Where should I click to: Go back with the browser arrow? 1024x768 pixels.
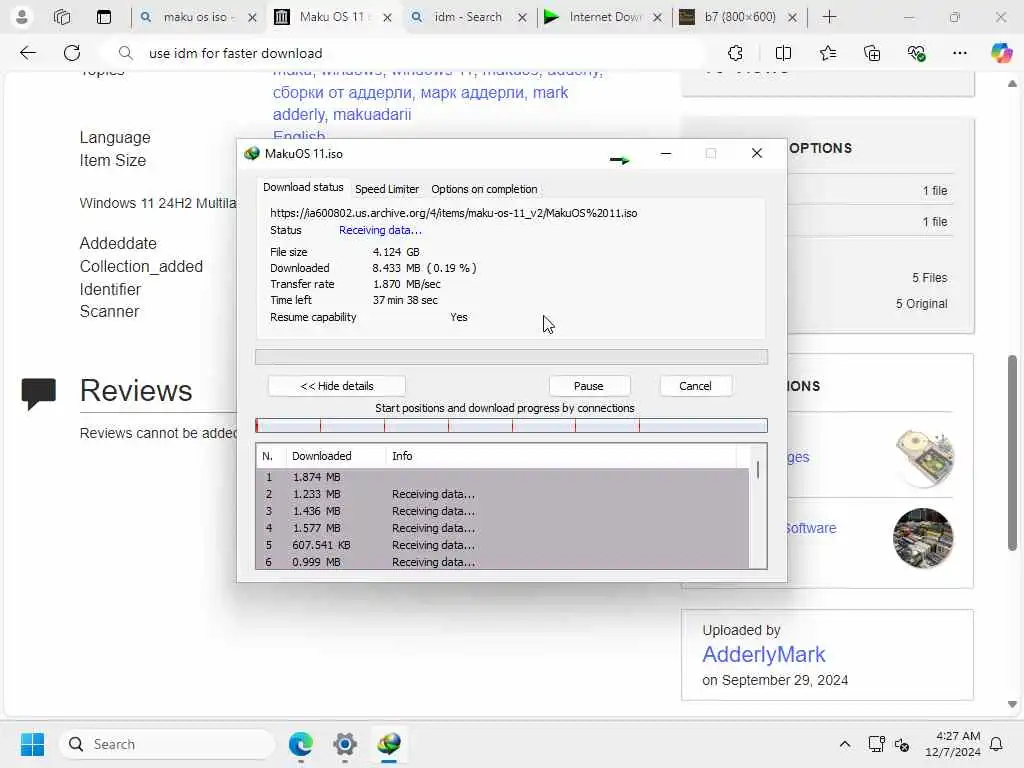pyautogui.click(x=28, y=53)
